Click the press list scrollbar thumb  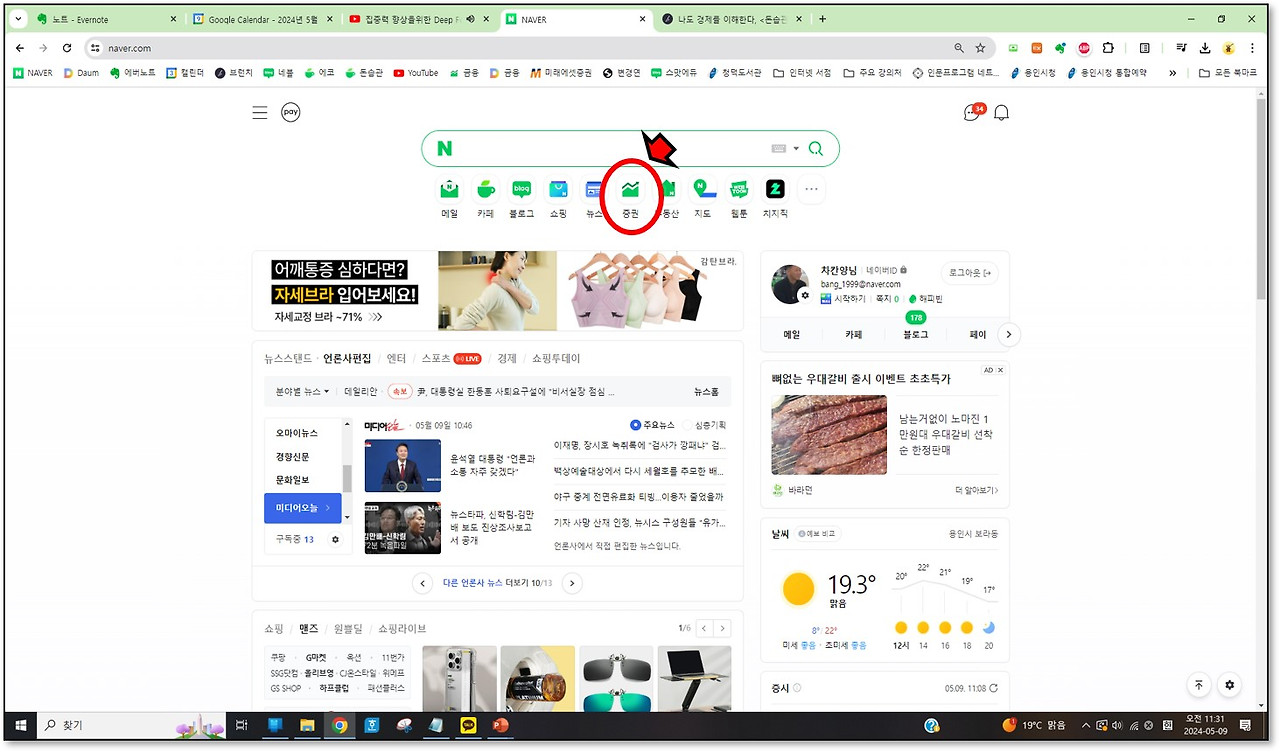click(x=347, y=478)
